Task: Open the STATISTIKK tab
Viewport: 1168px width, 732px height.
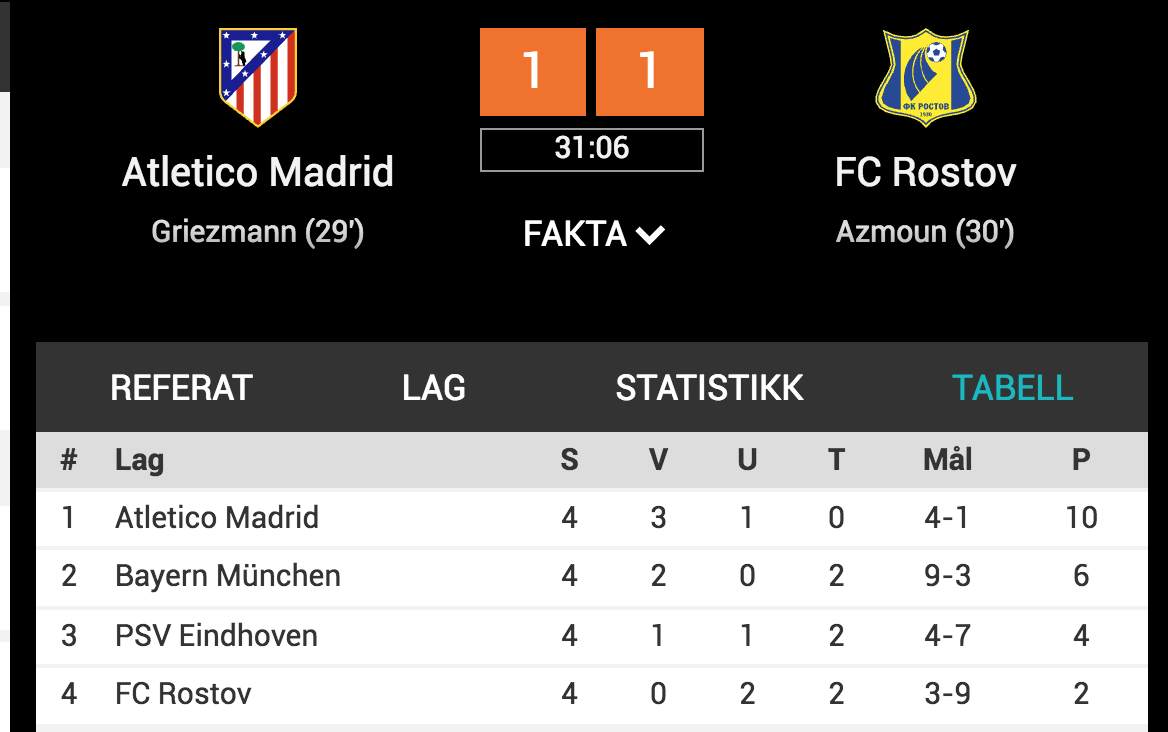Action: tap(710, 388)
